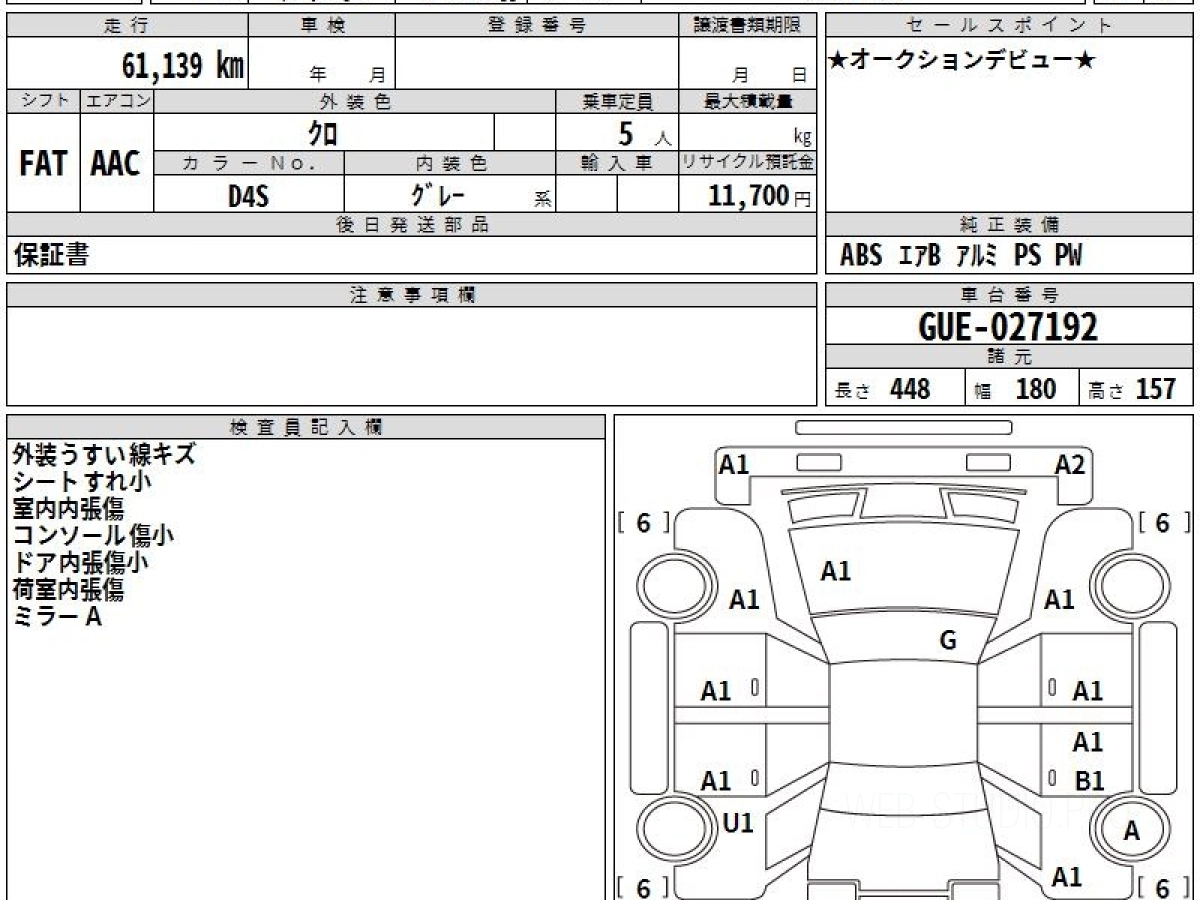Select the 保証書 entry under later-shipped parts

tap(51, 256)
